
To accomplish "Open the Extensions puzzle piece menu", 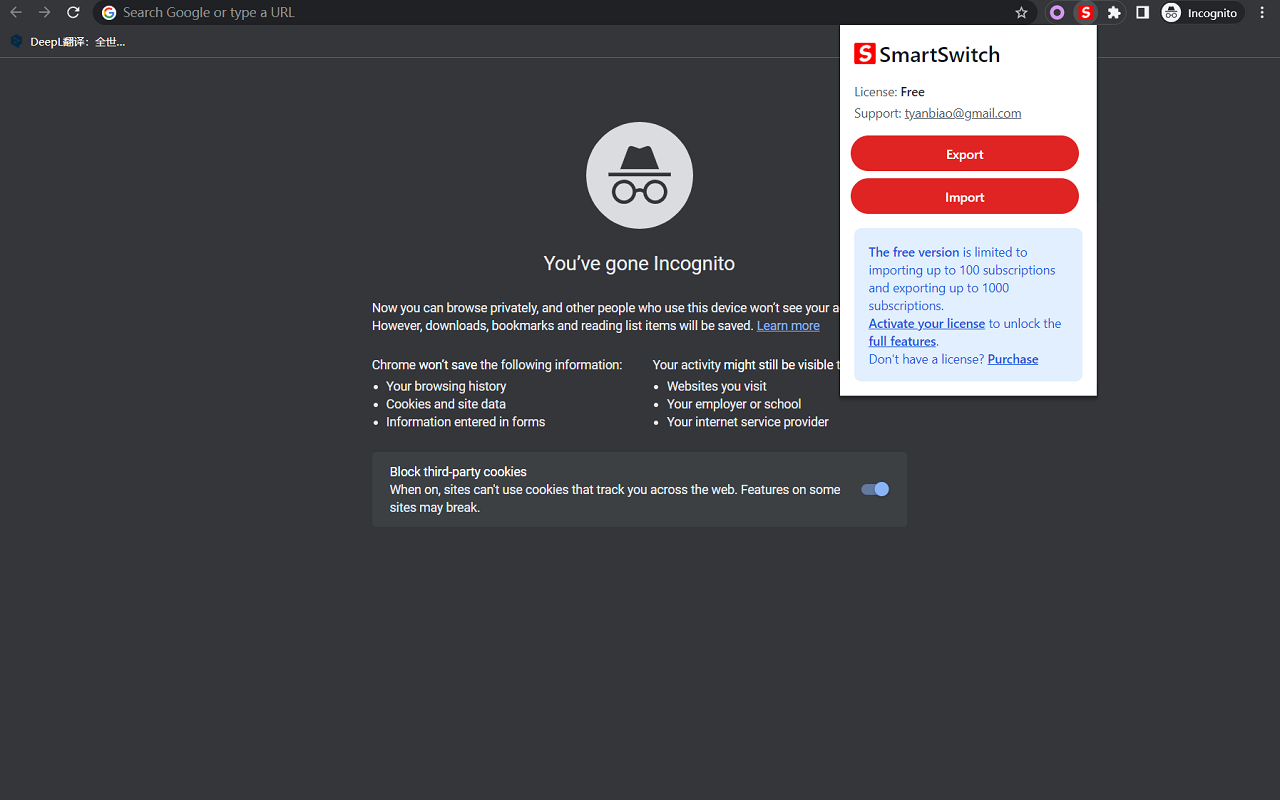I will pyautogui.click(x=1114, y=13).
